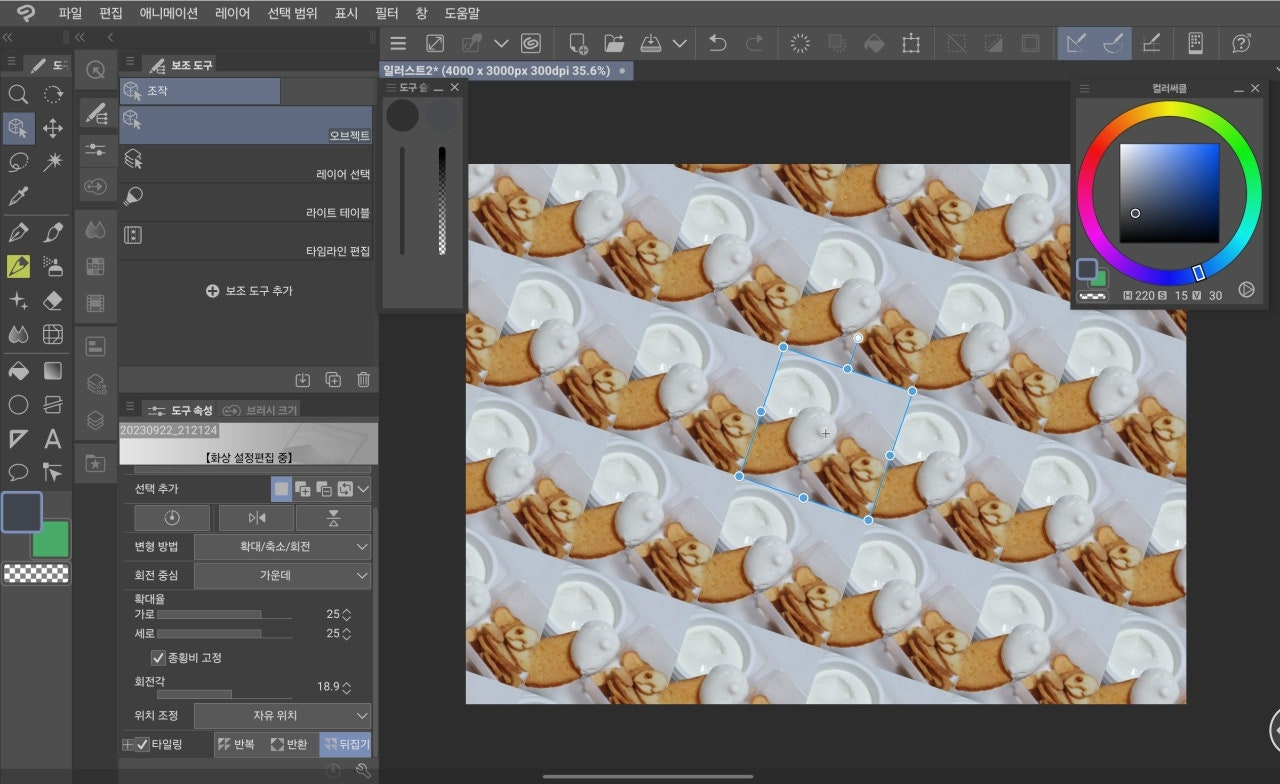The height and width of the screenshot is (784, 1280).
Task: Open dropdown arrow beside quick share icon
Action: [x=502, y=43]
